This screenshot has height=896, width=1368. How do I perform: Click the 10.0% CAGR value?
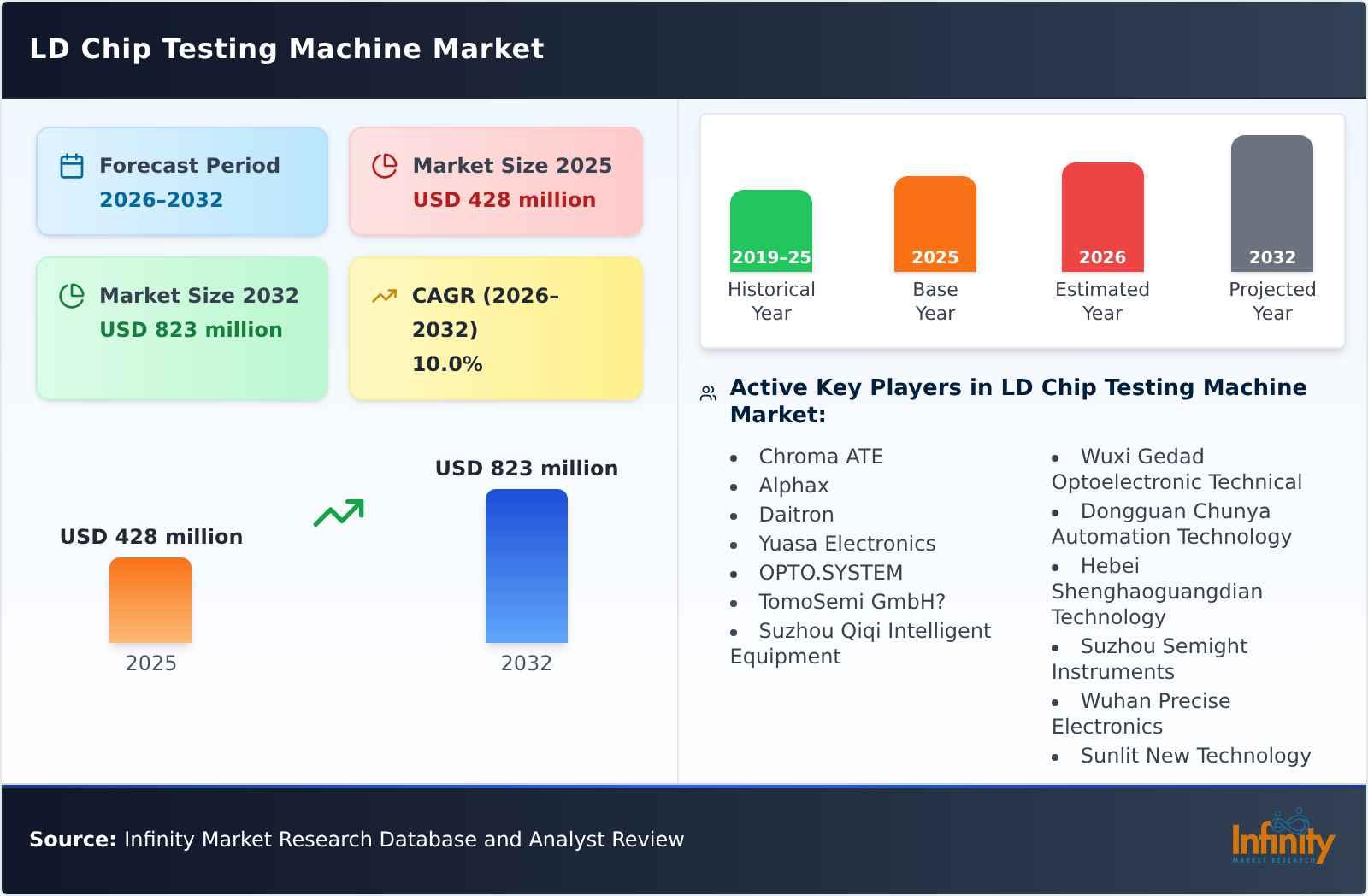[x=447, y=364]
